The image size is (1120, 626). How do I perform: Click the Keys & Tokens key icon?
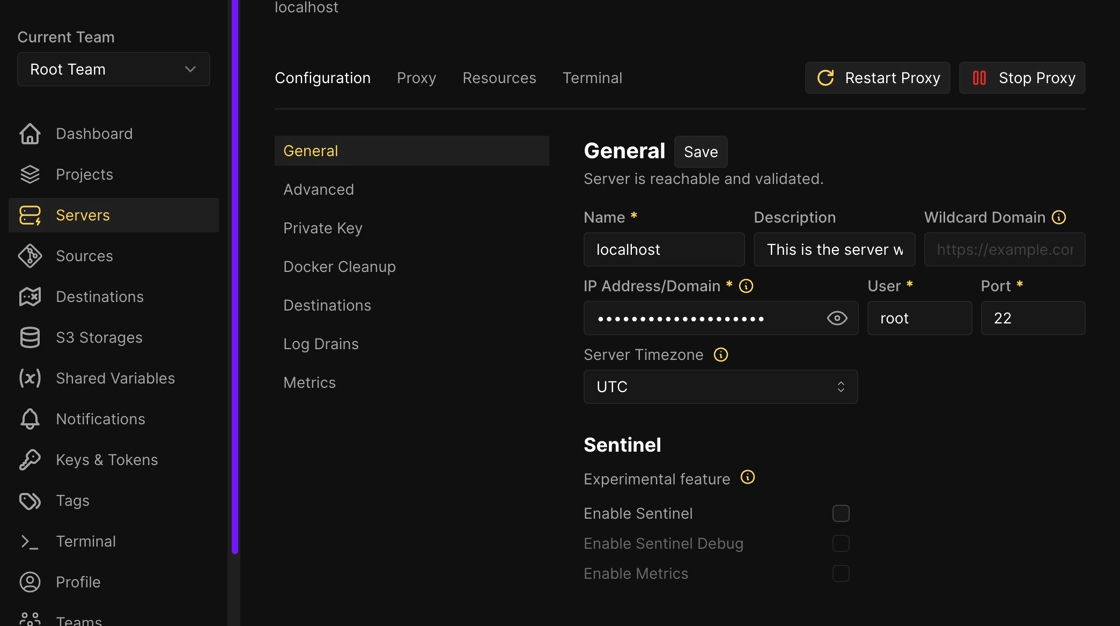30,460
